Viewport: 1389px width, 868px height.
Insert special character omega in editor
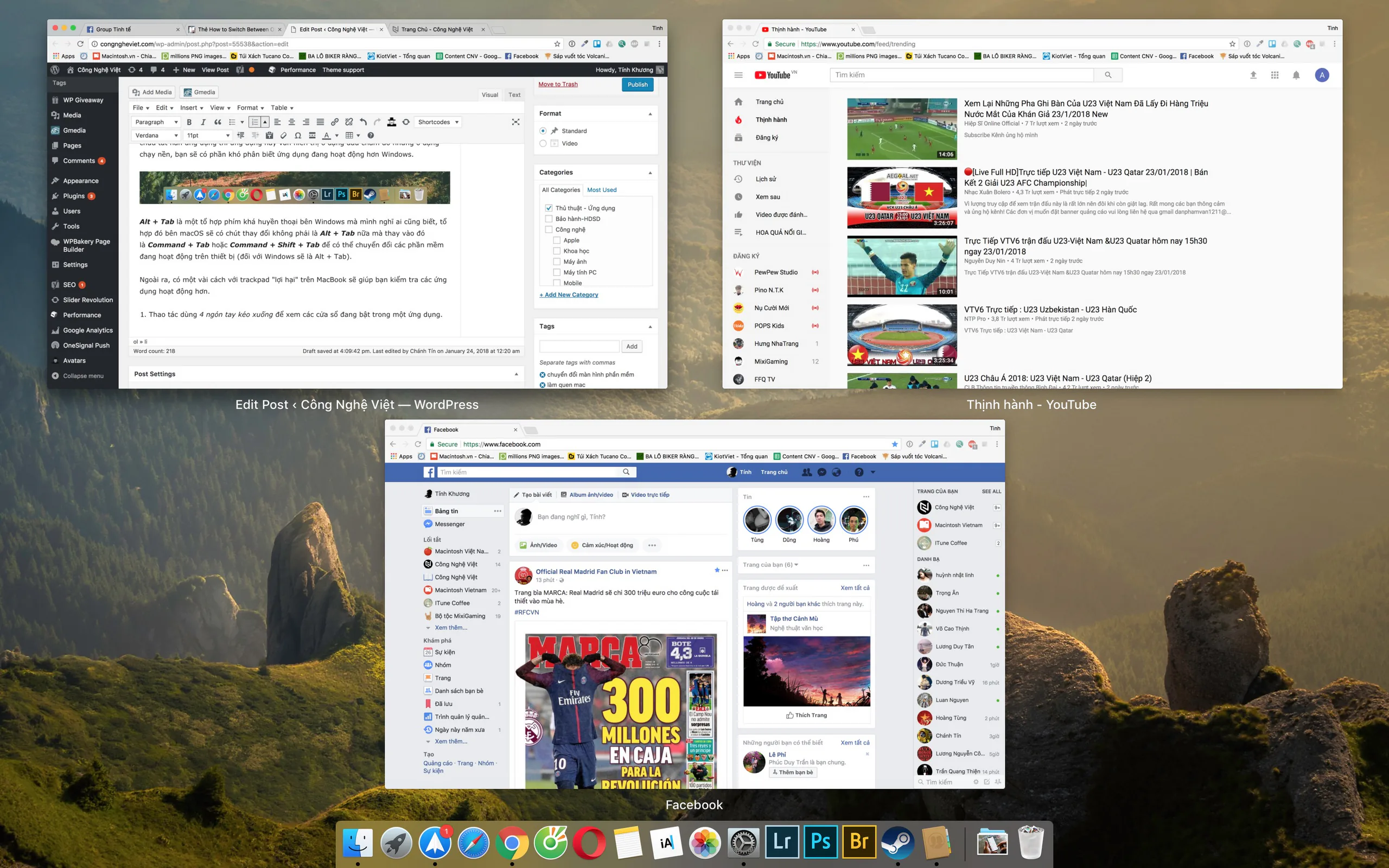pos(298,136)
